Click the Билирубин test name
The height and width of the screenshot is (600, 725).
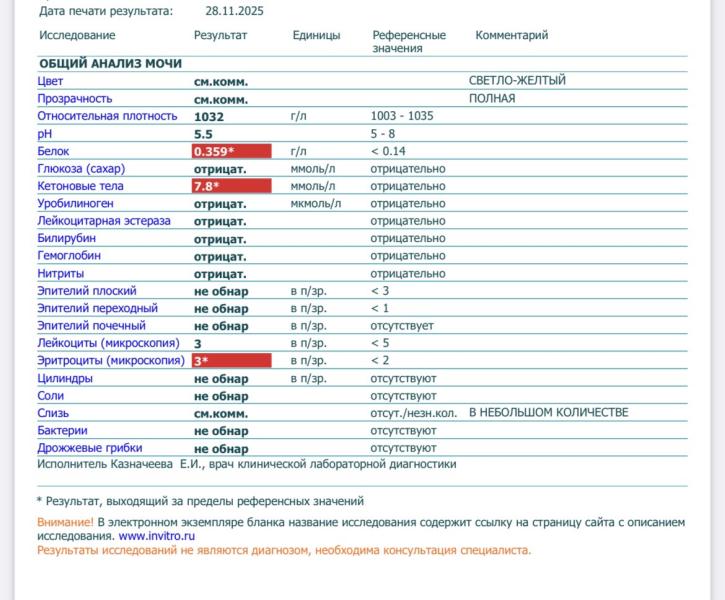pos(67,238)
